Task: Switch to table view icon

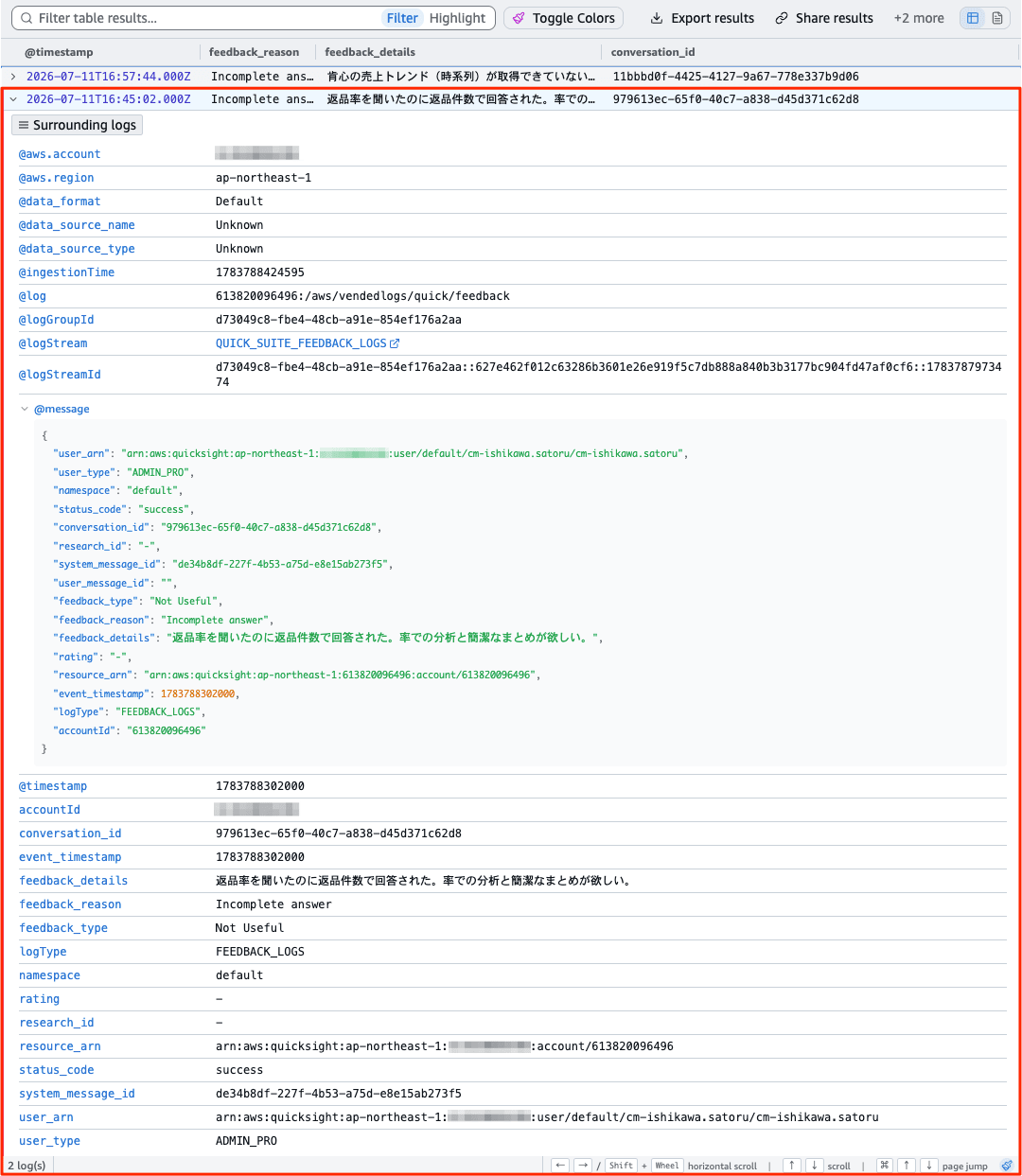Action: click(x=973, y=18)
